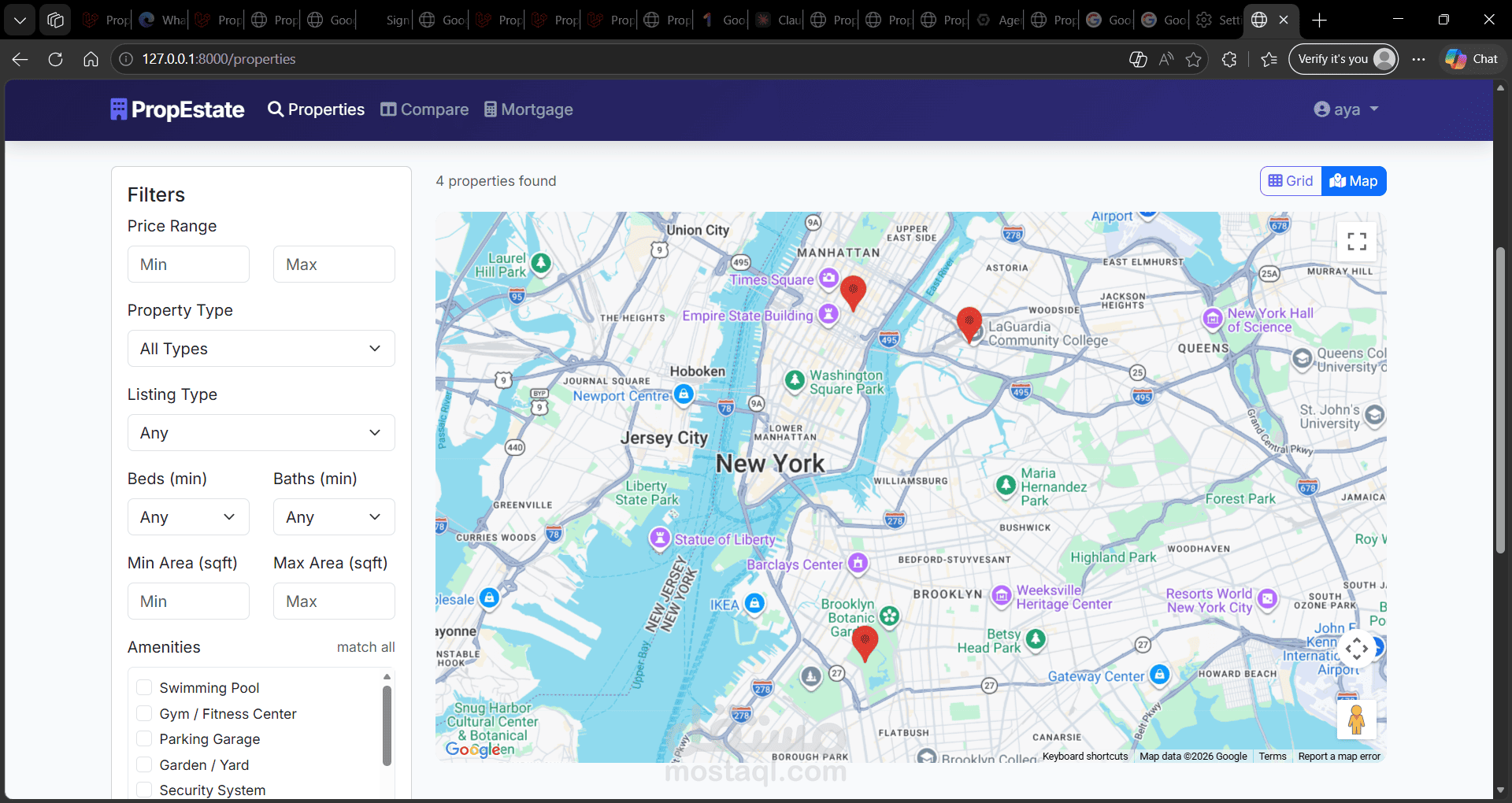Image resolution: width=1512 pixels, height=803 pixels.
Task: Open the Baths (min) dropdown
Action: coord(334,517)
